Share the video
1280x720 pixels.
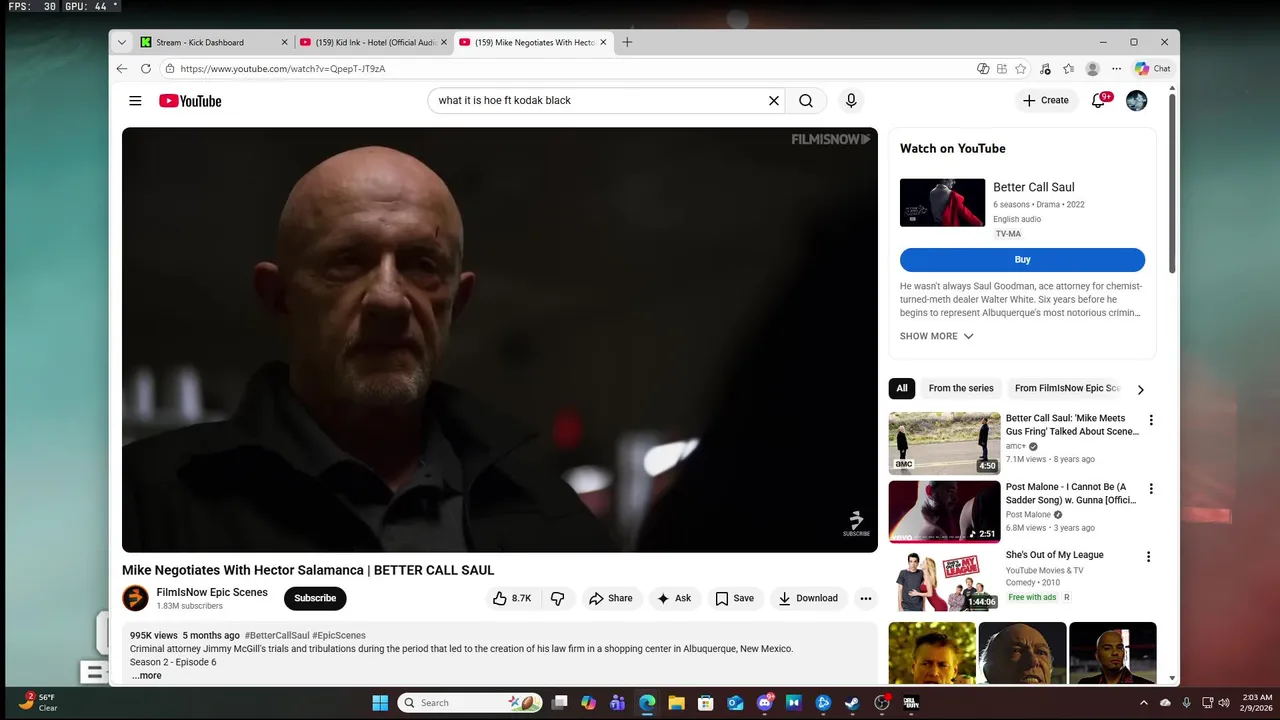[610, 598]
